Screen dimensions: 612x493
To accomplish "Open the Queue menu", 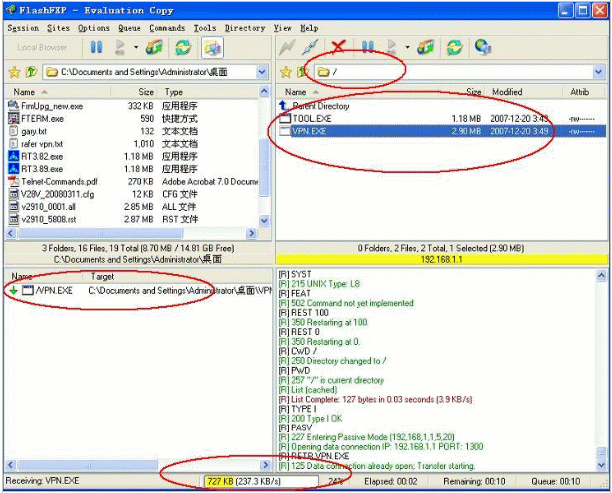I will click(x=129, y=28).
